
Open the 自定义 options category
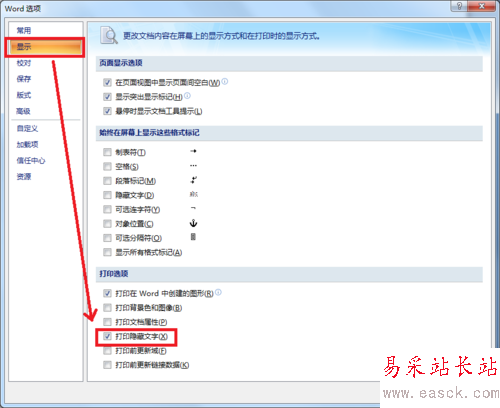coord(27,128)
